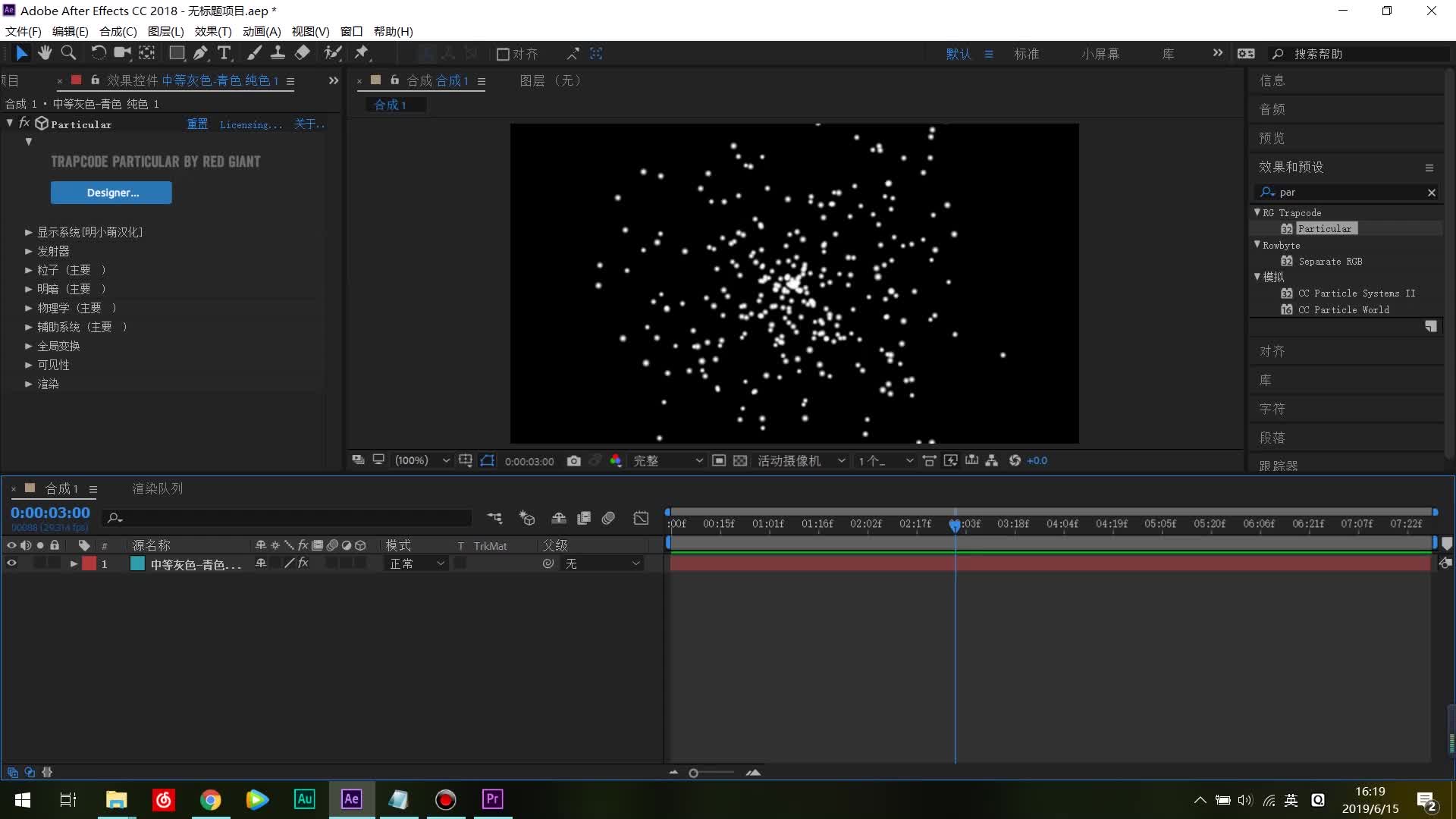
Task: Enable the snapping 对齐 checkbox
Action: [503, 55]
